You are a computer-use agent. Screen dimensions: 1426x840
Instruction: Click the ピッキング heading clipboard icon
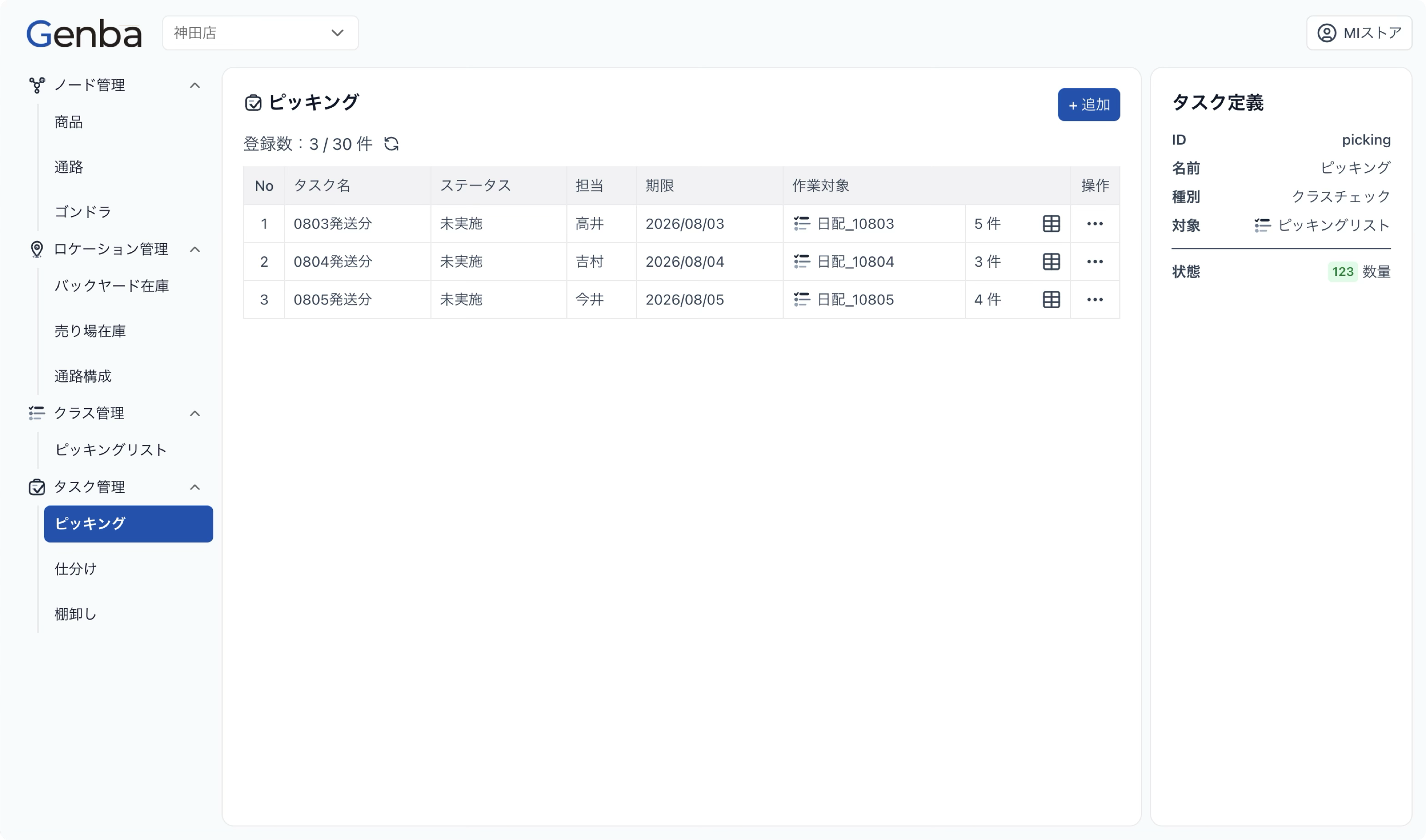point(253,103)
